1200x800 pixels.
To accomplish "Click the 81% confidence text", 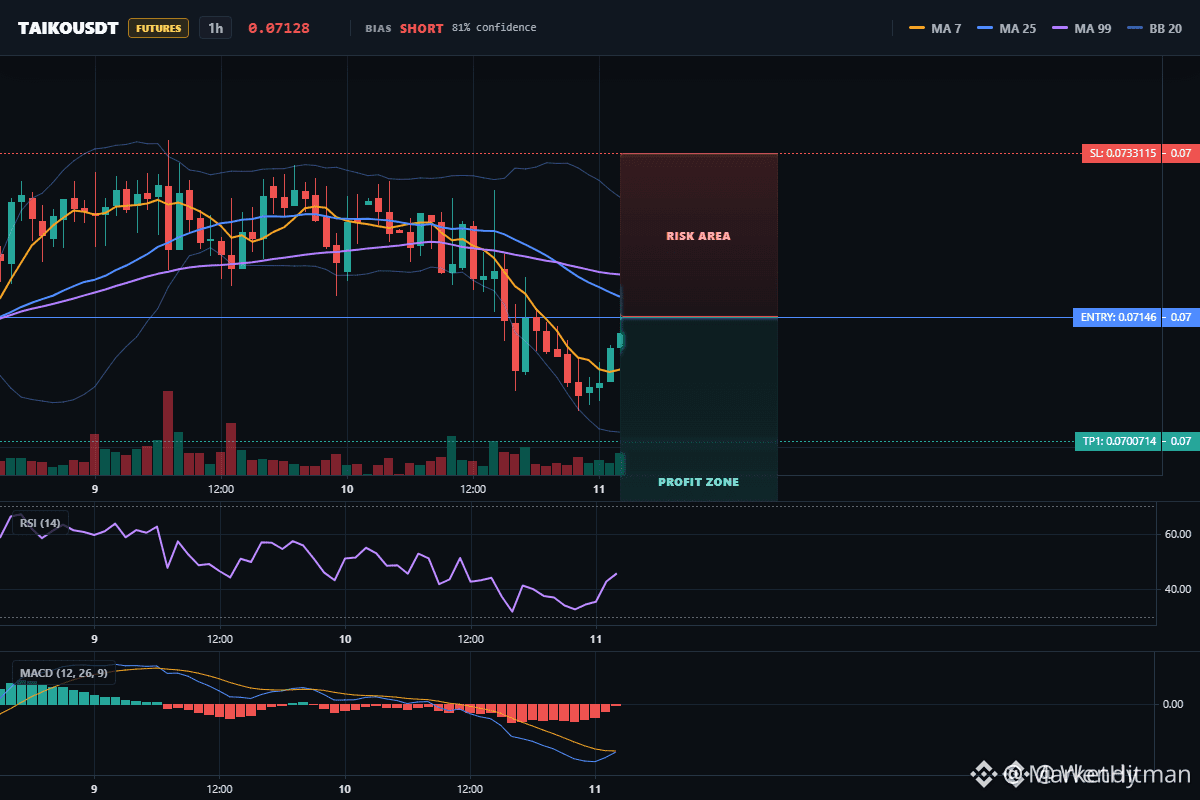I will pyautogui.click(x=494, y=27).
